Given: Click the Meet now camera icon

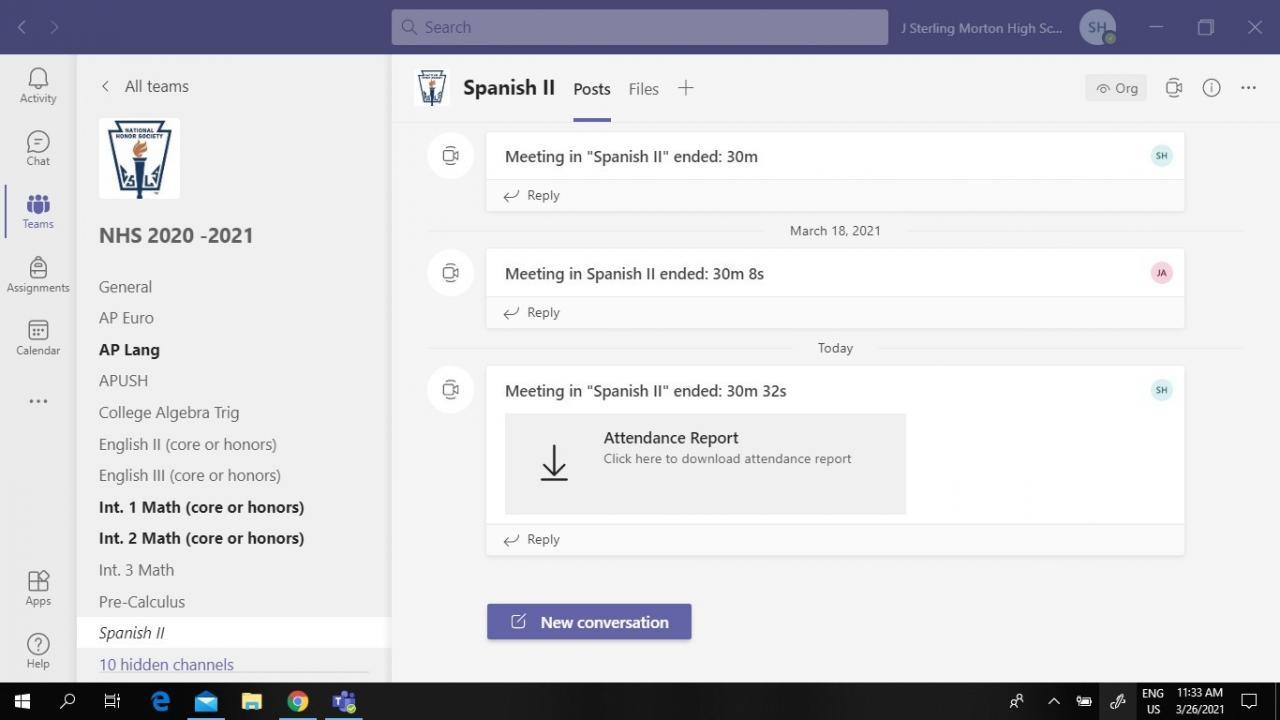Looking at the screenshot, I should (1174, 88).
